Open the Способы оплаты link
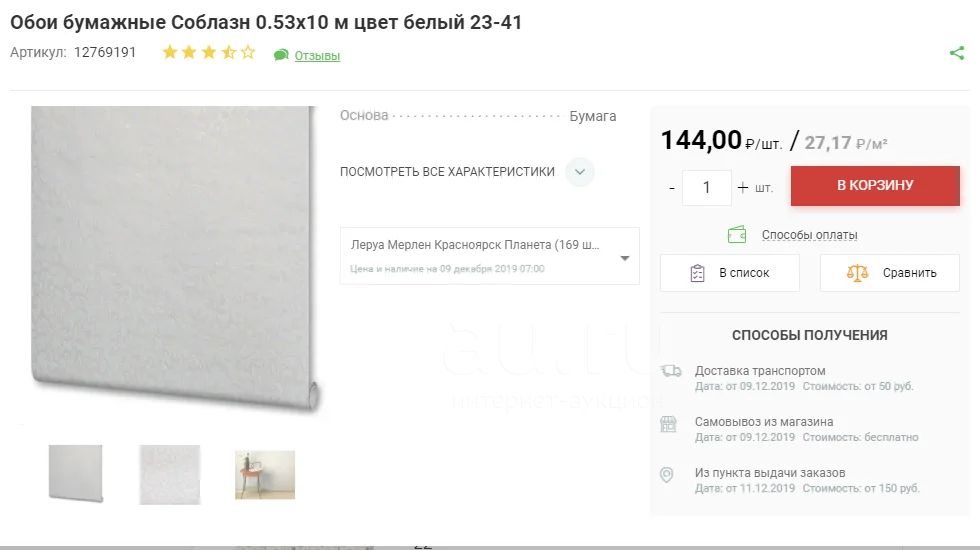This screenshot has width=980, height=550. click(x=809, y=235)
